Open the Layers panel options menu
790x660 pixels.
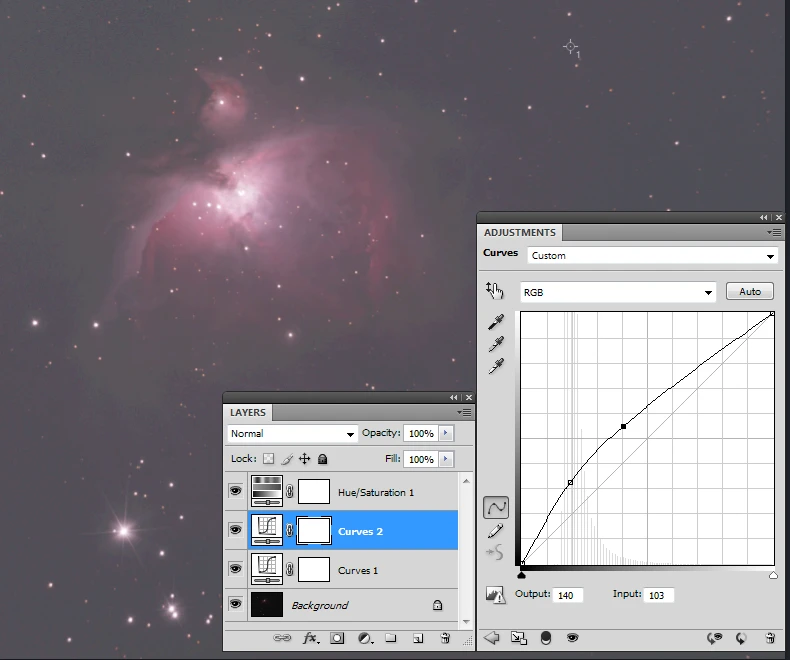click(466, 412)
